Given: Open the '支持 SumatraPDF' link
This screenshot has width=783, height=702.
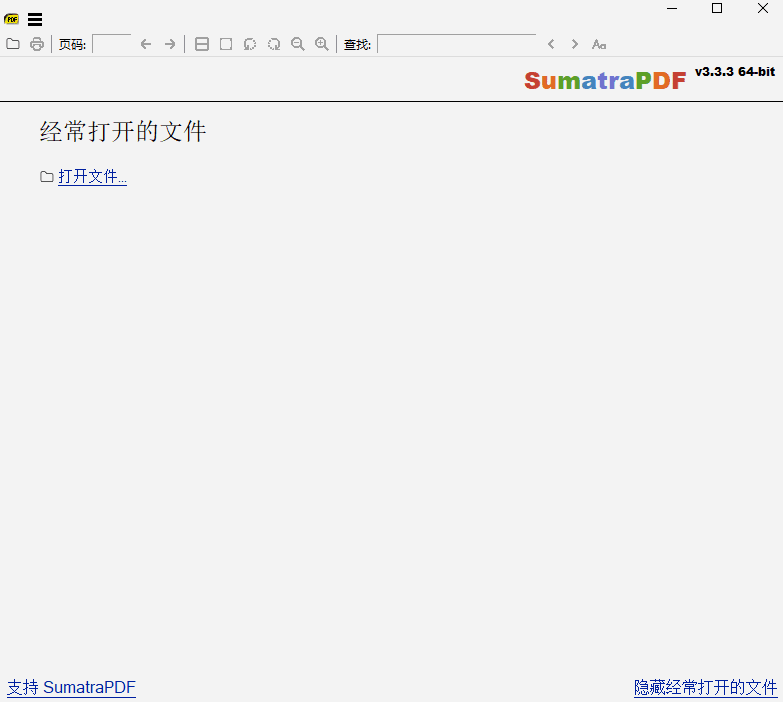Looking at the screenshot, I should click(71, 688).
